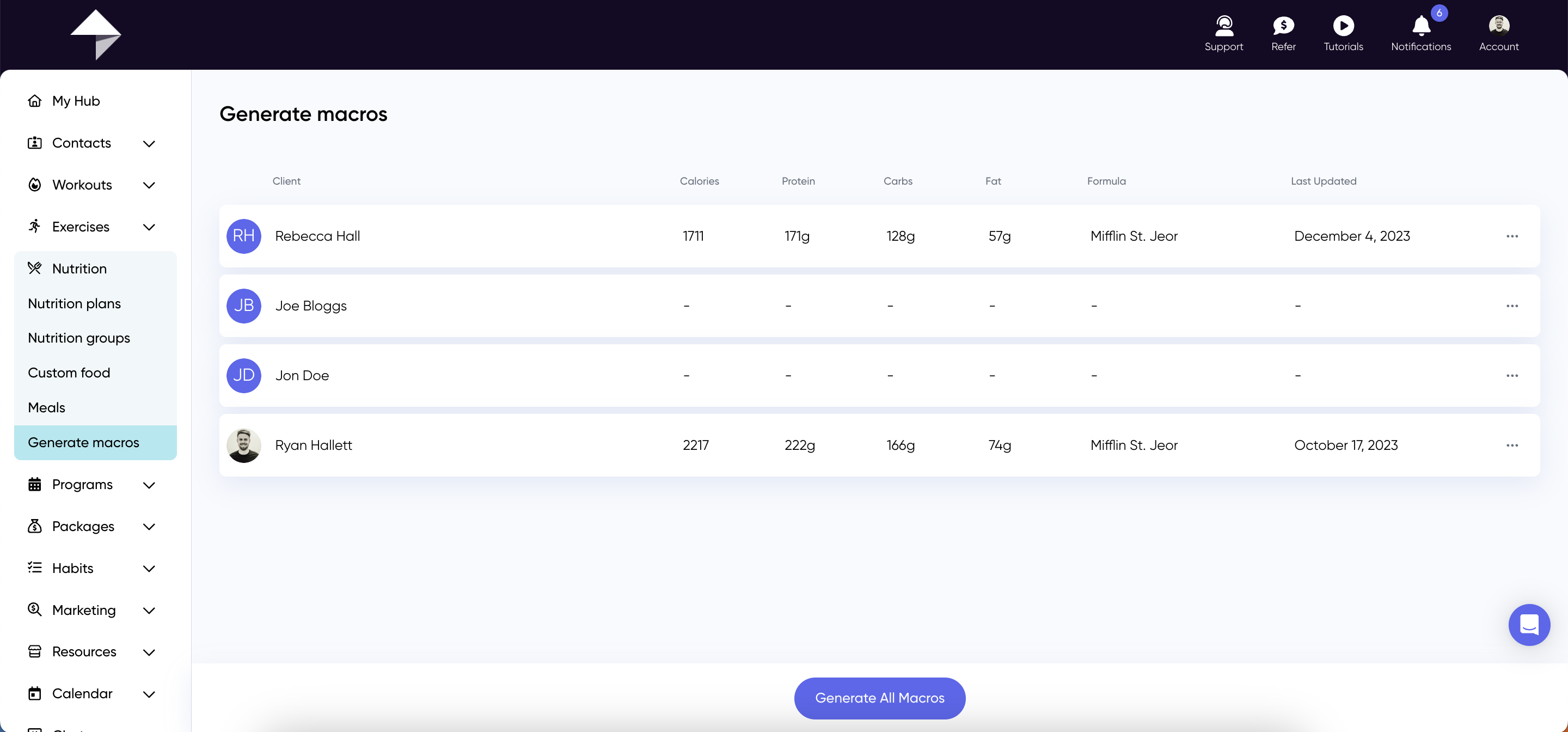Go to Nutrition plans in sidebar

pos(74,303)
